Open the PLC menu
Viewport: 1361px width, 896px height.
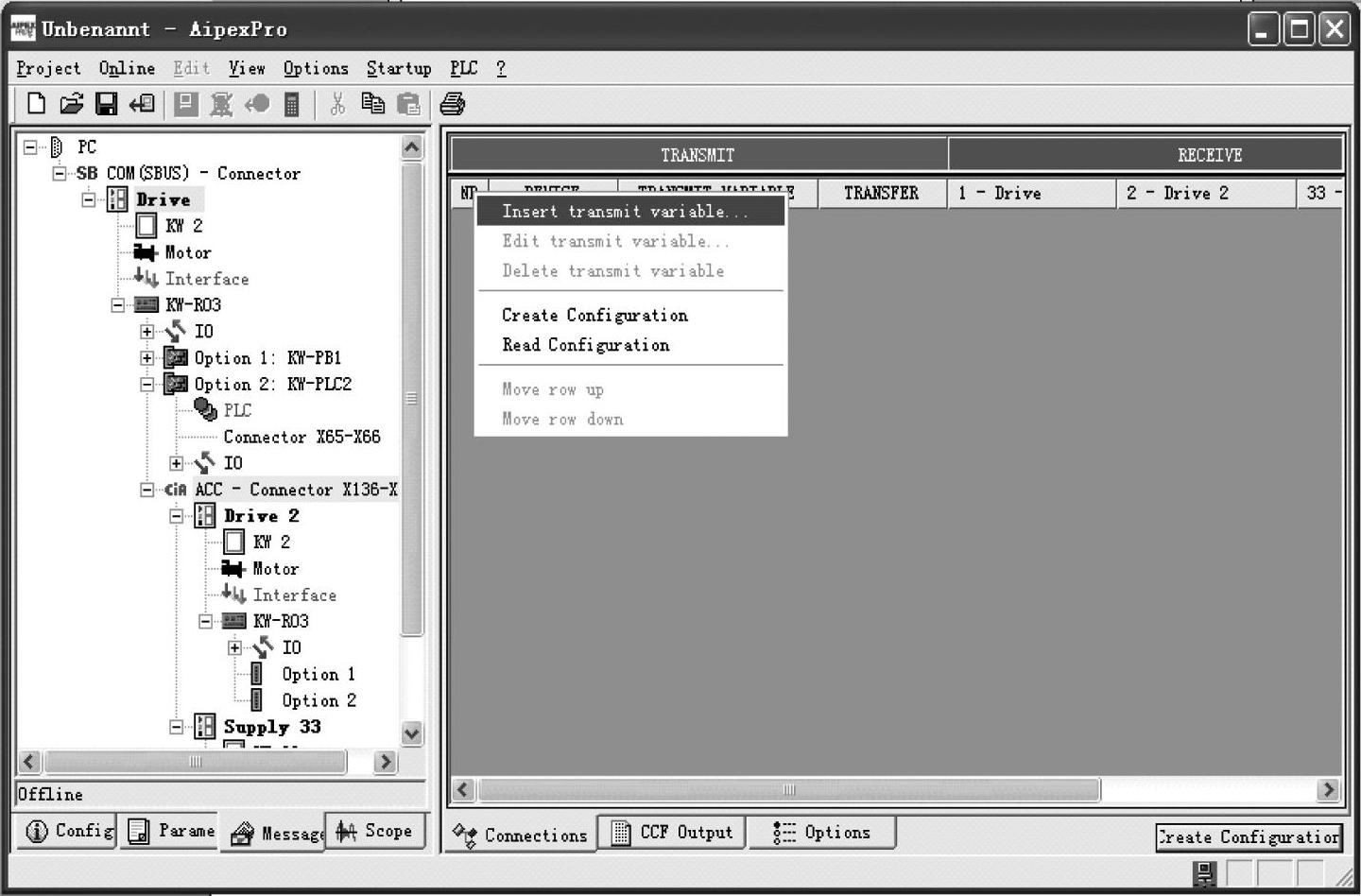[464, 68]
